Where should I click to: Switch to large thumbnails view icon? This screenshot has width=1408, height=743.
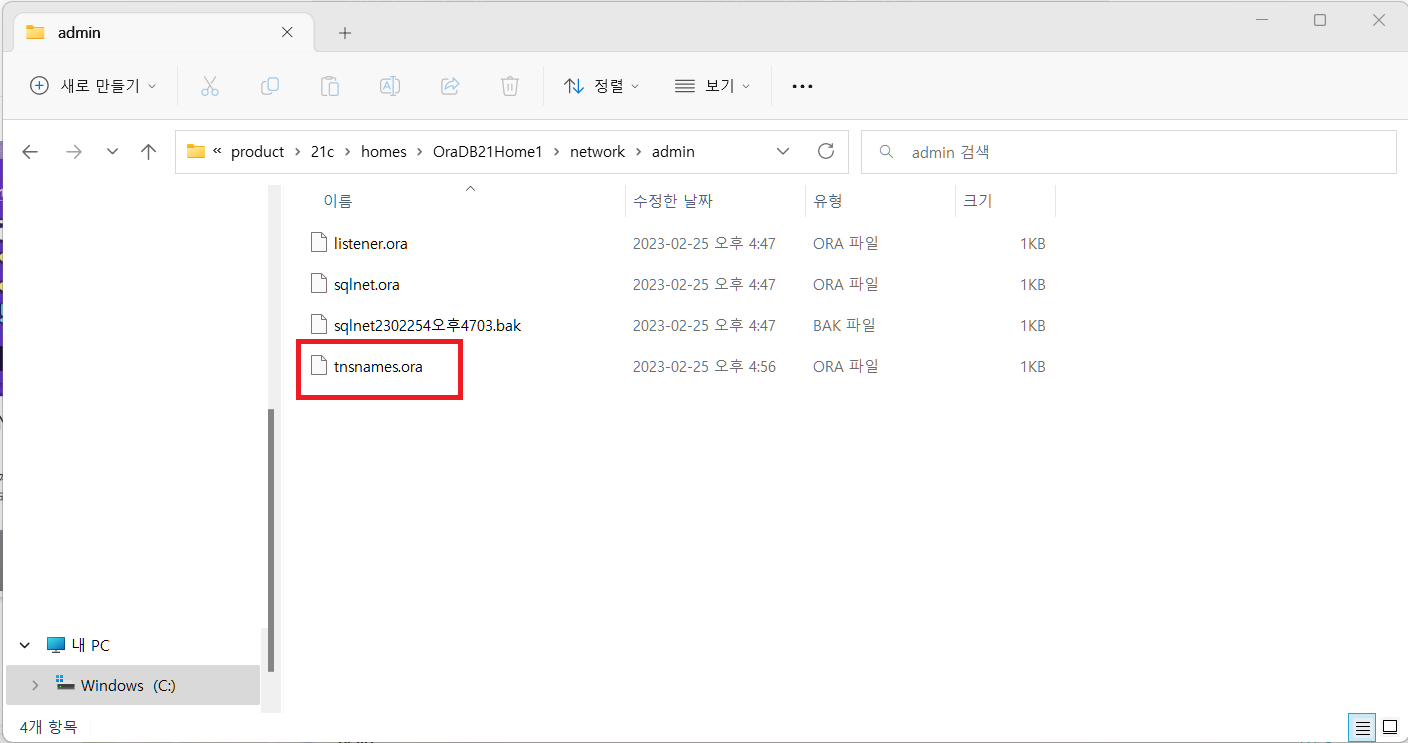click(1390, 727)
